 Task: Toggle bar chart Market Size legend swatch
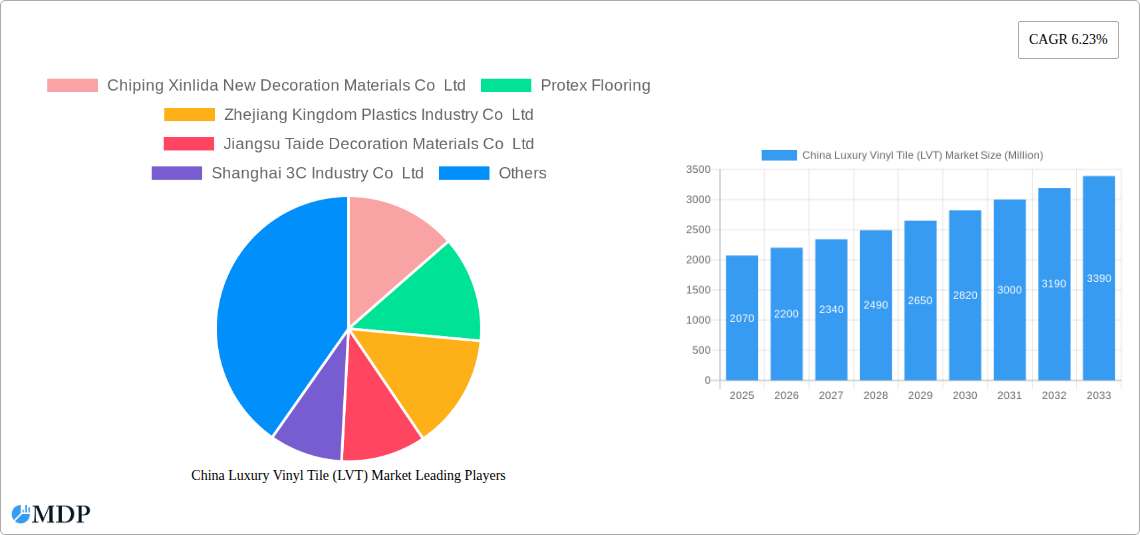[x=778, y=156]
